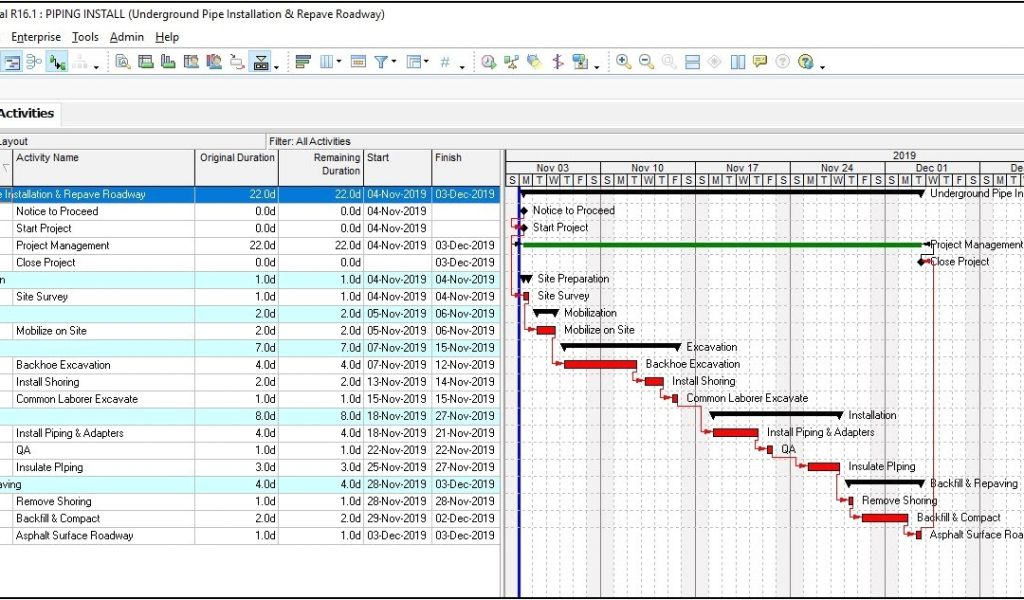
Task: Toggle the Activity Network view button
Action: pyautogui.click(x=34, y=62)
